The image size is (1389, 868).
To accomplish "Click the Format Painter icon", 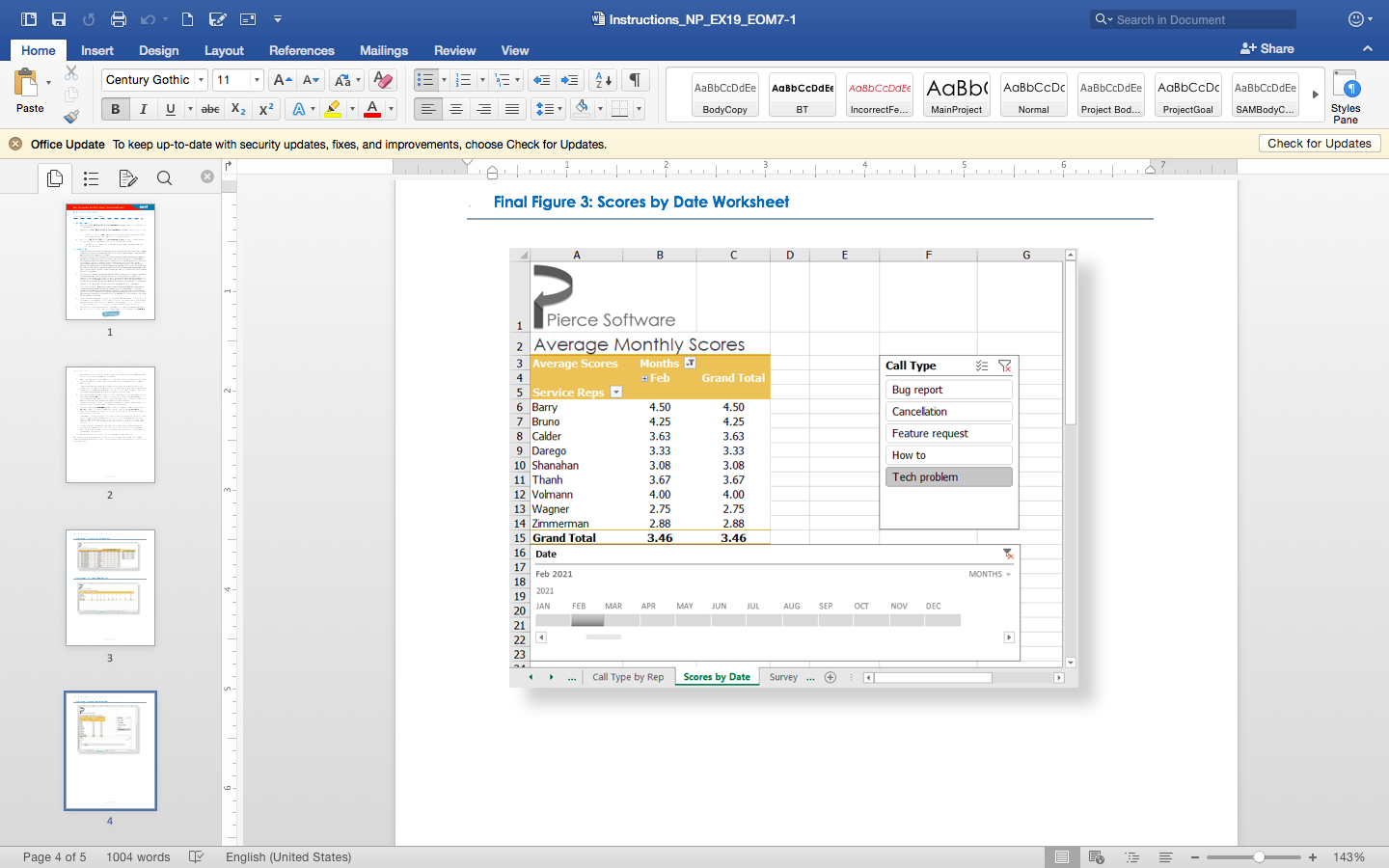I will pos(72,117).
